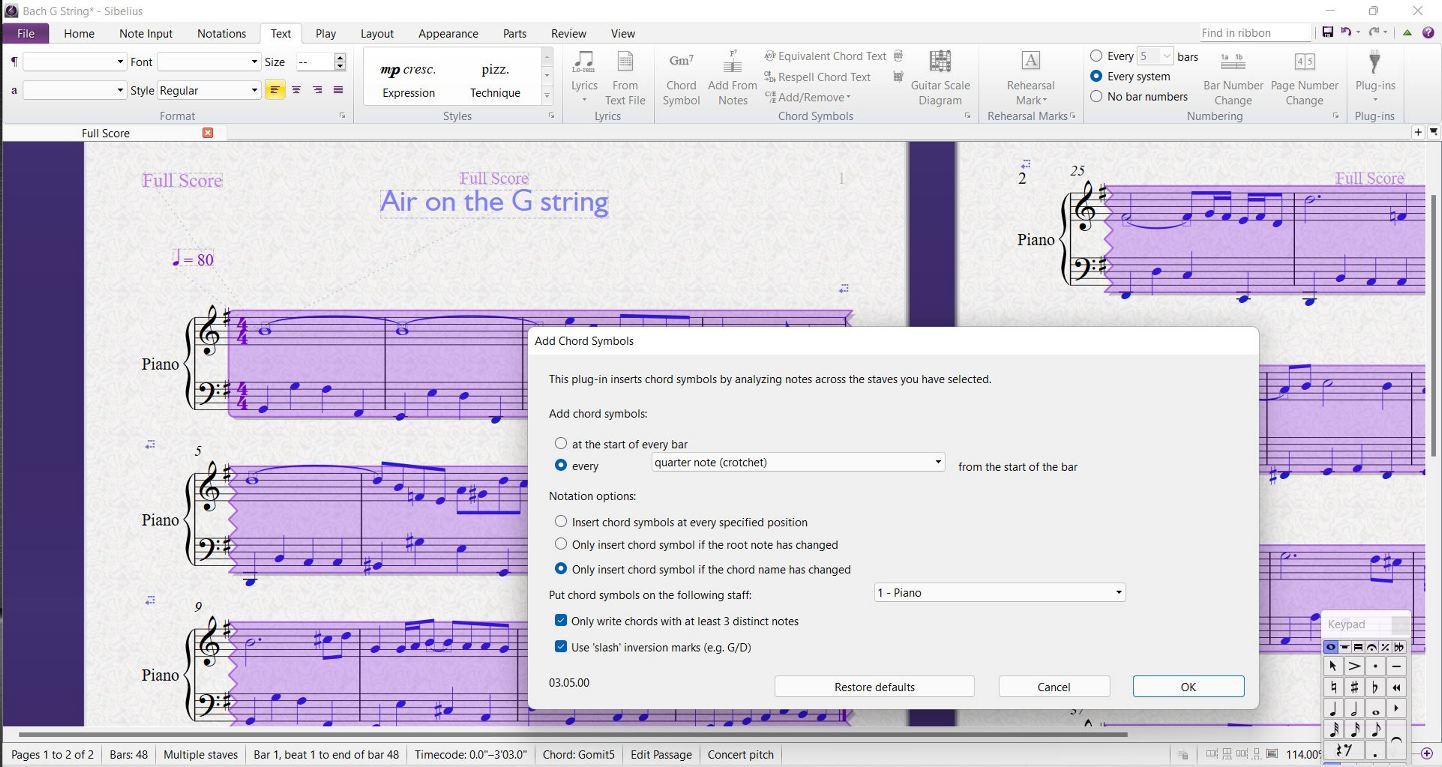
Task: Switch to the Play ribbon tab
Action: coord(326,33)
